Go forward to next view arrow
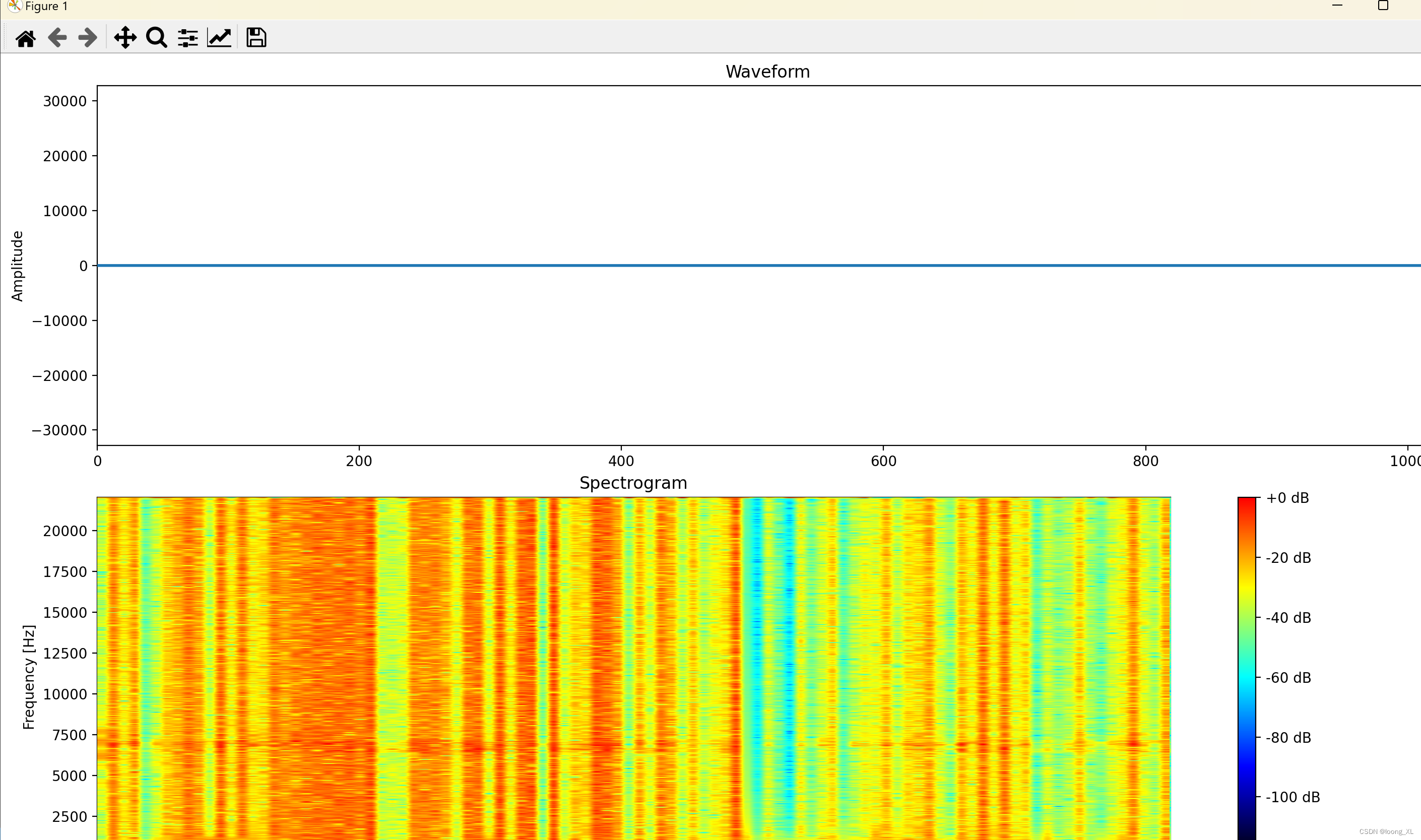1421x840 pixels. pyautogui.click(x=88, y=38)
